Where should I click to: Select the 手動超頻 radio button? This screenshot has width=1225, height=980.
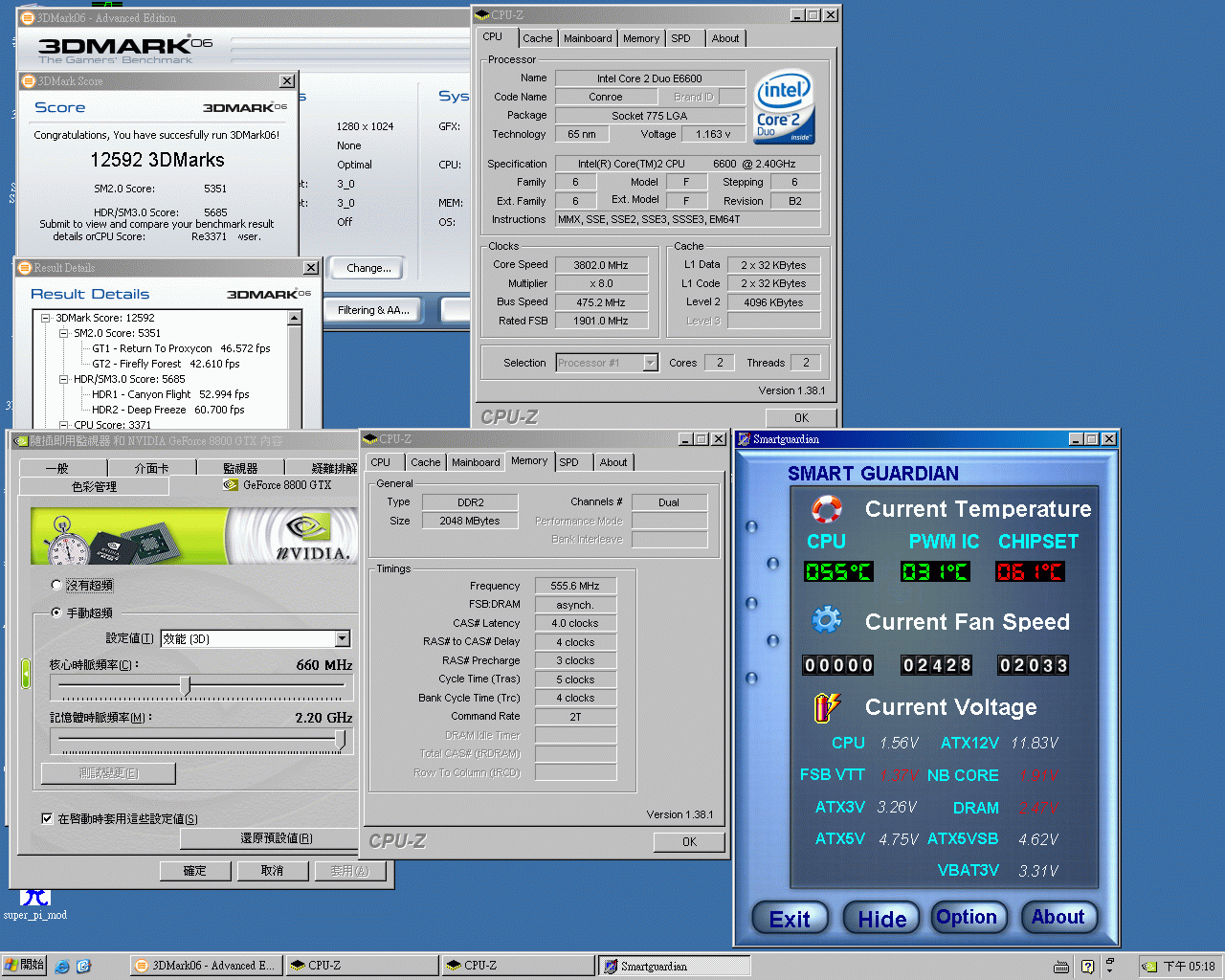coord(56,612)
